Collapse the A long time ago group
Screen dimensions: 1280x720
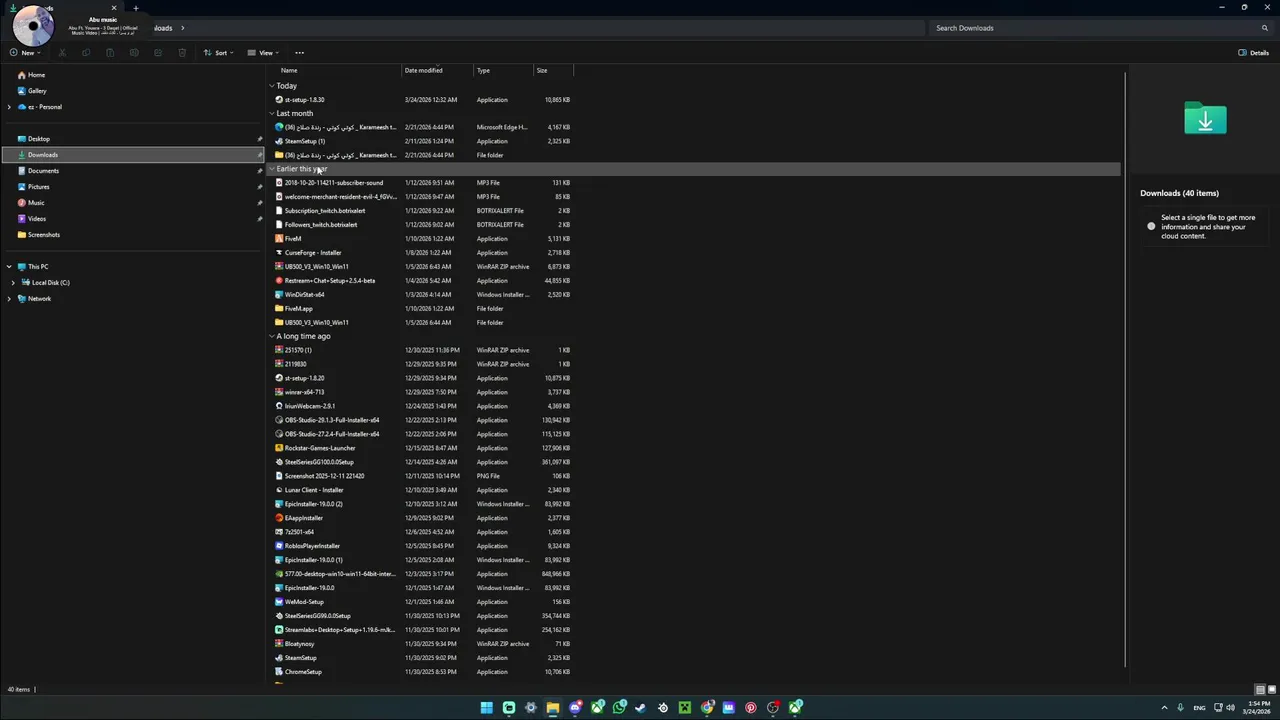(272, 336)
